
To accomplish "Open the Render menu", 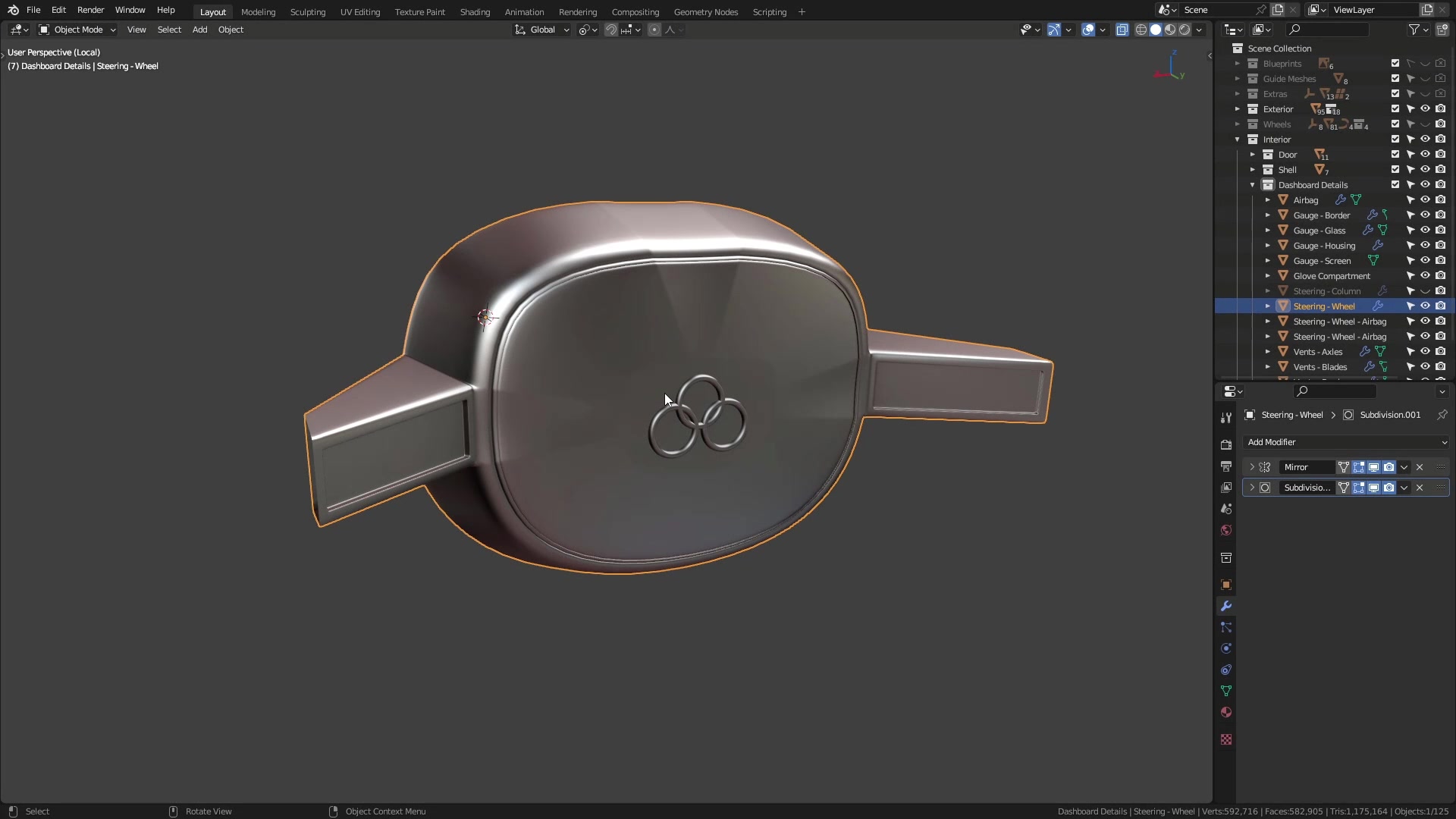I will pos(90,10).
